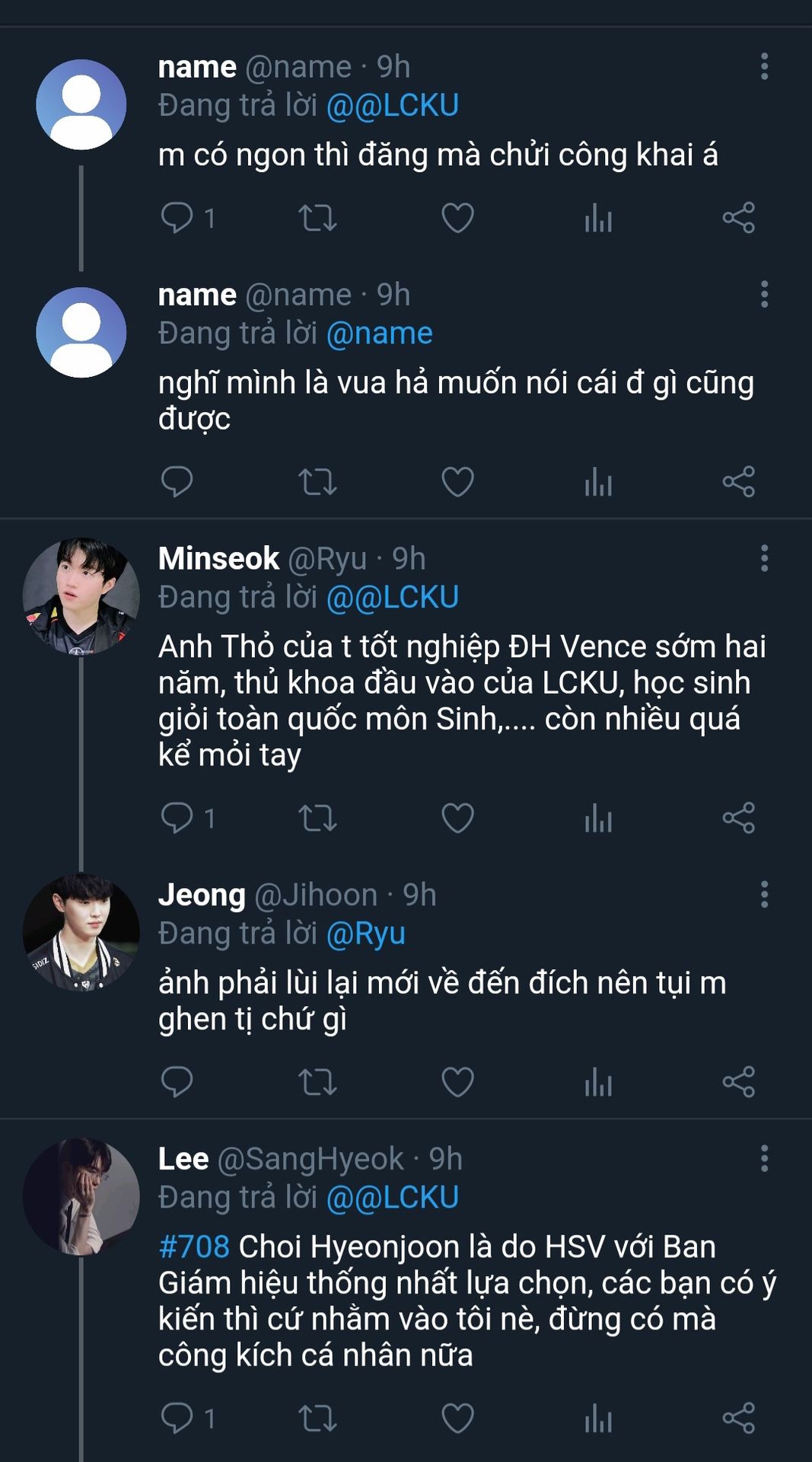Image resolution: width=812 pixels, height=1462 pixels.
Task: Open the #708 hashtag link
Action: pos(194,1247)
